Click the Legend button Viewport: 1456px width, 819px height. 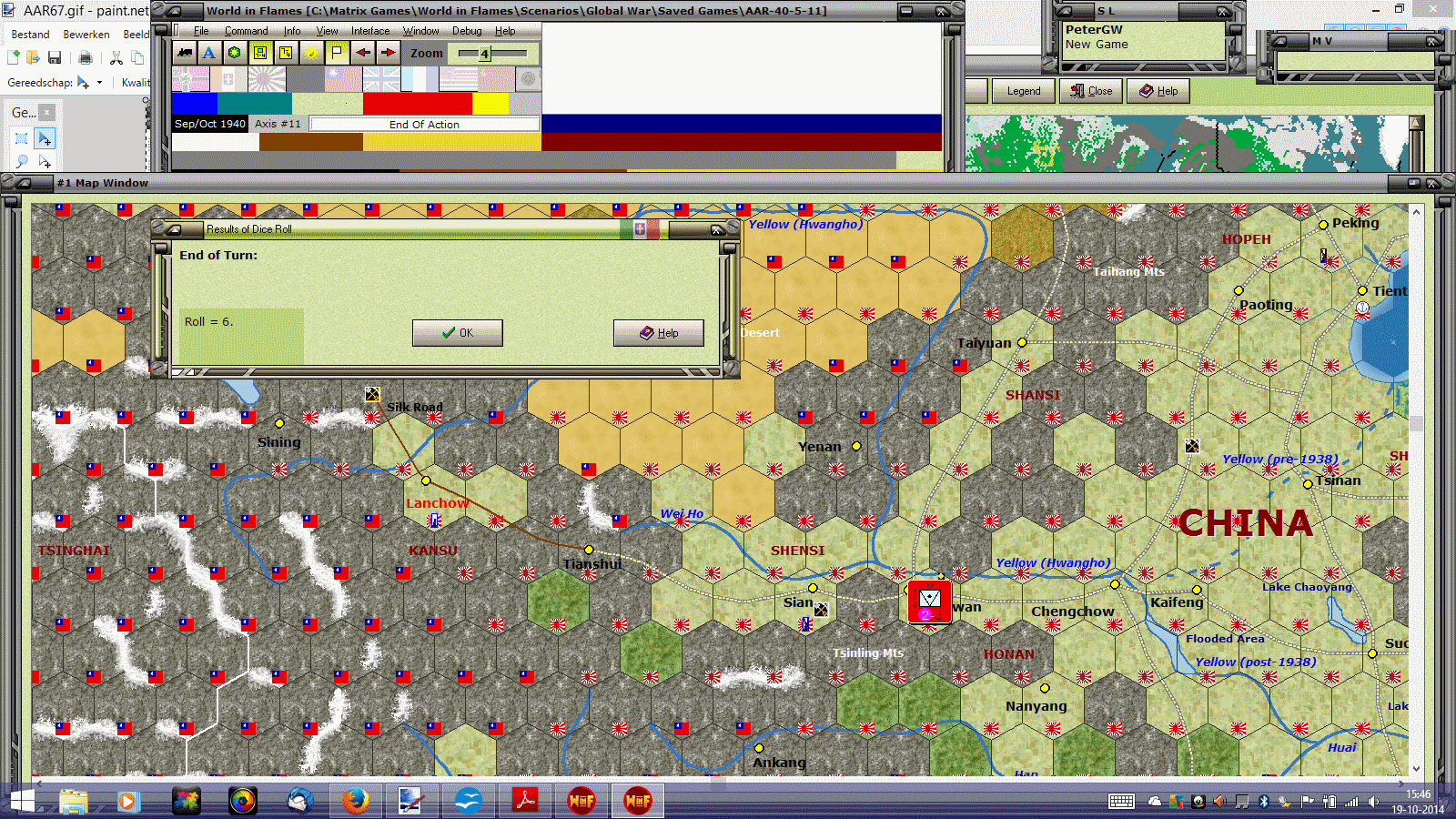[x=1023, y=91]
